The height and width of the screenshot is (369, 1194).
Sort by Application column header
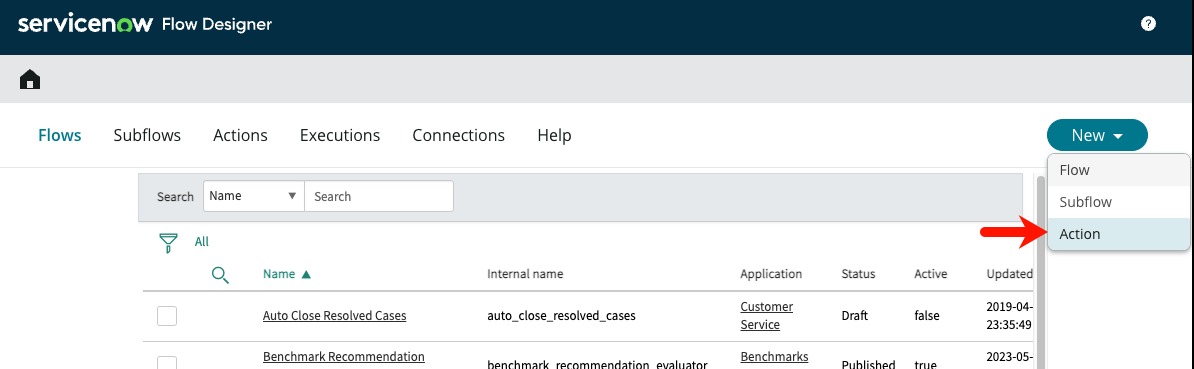[771, 274]
